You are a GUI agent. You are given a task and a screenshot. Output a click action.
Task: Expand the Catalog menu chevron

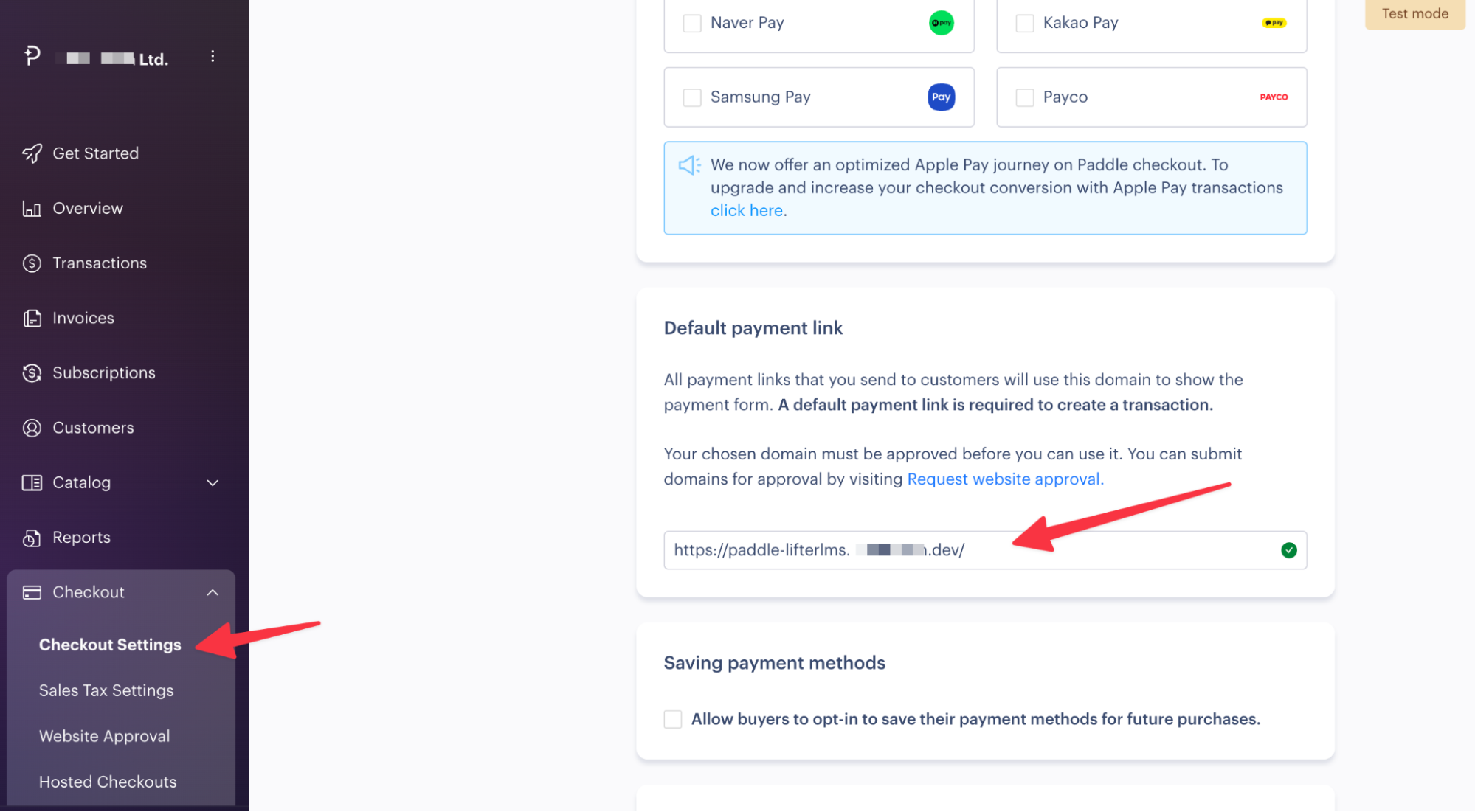(x=213, y=483)
